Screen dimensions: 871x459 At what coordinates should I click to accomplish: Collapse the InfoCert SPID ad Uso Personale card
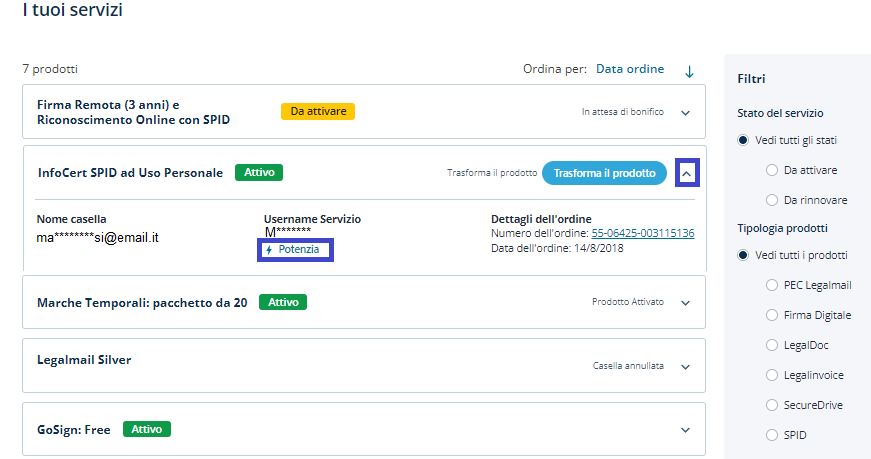point(686,173)
